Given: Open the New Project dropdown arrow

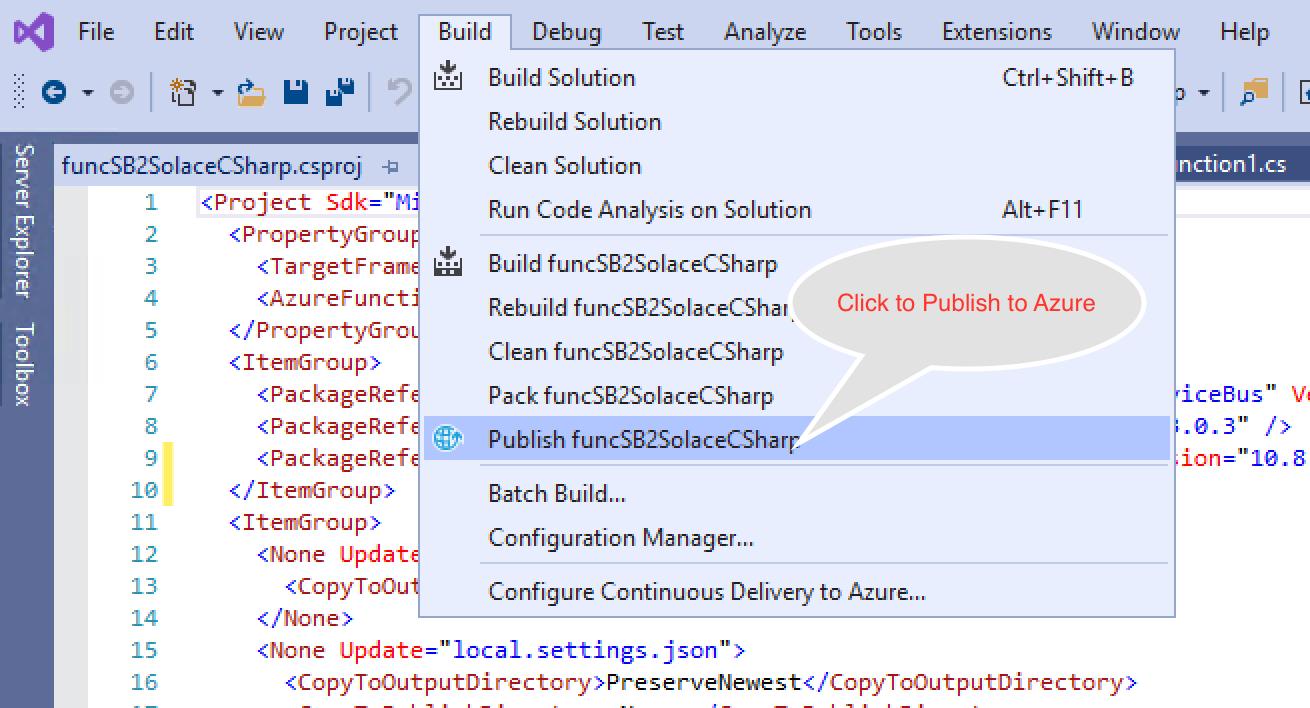Looking at the screenshot, I should [217, 93].
